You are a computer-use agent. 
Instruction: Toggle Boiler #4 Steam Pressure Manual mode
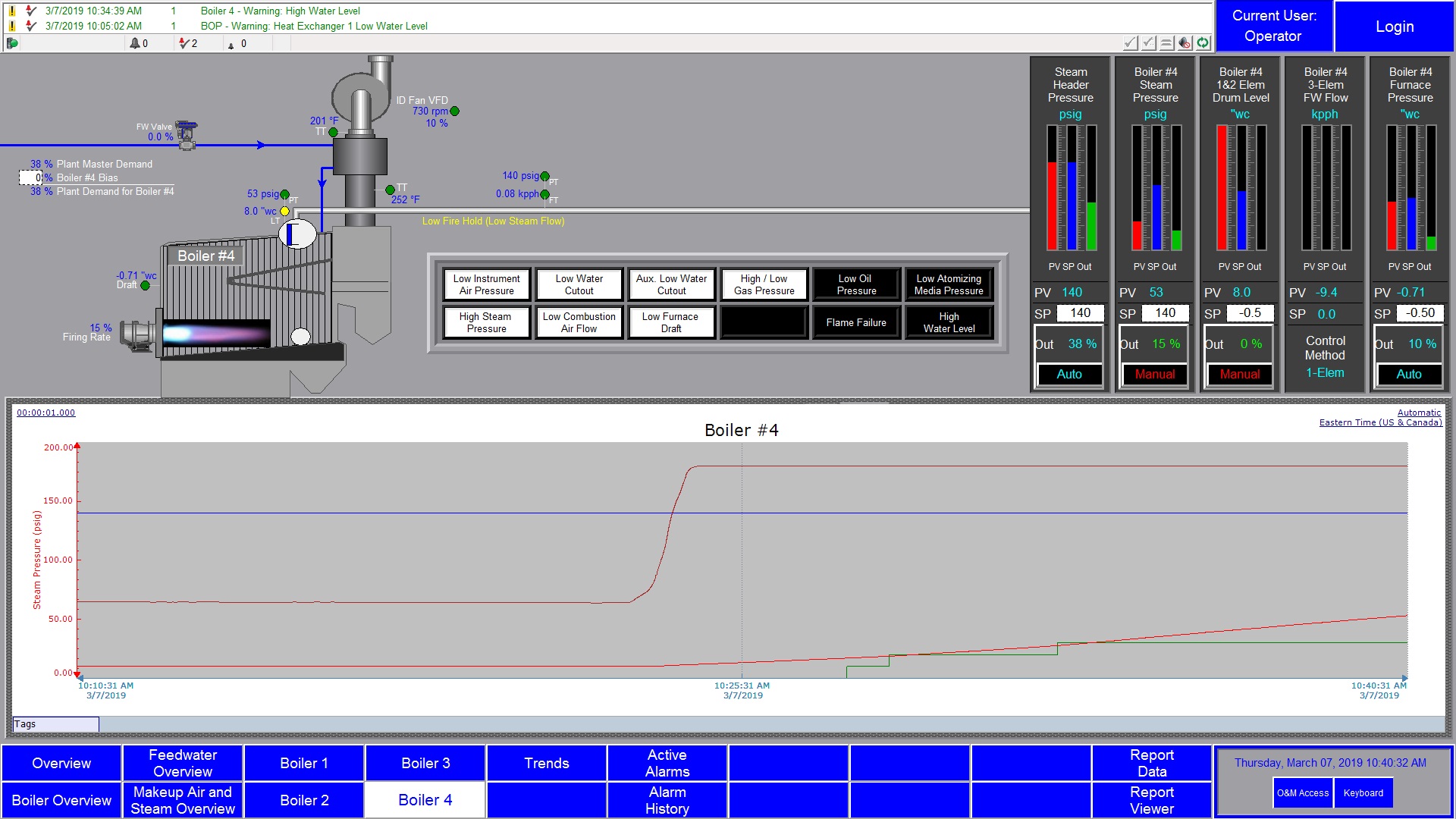point(1154,374)
